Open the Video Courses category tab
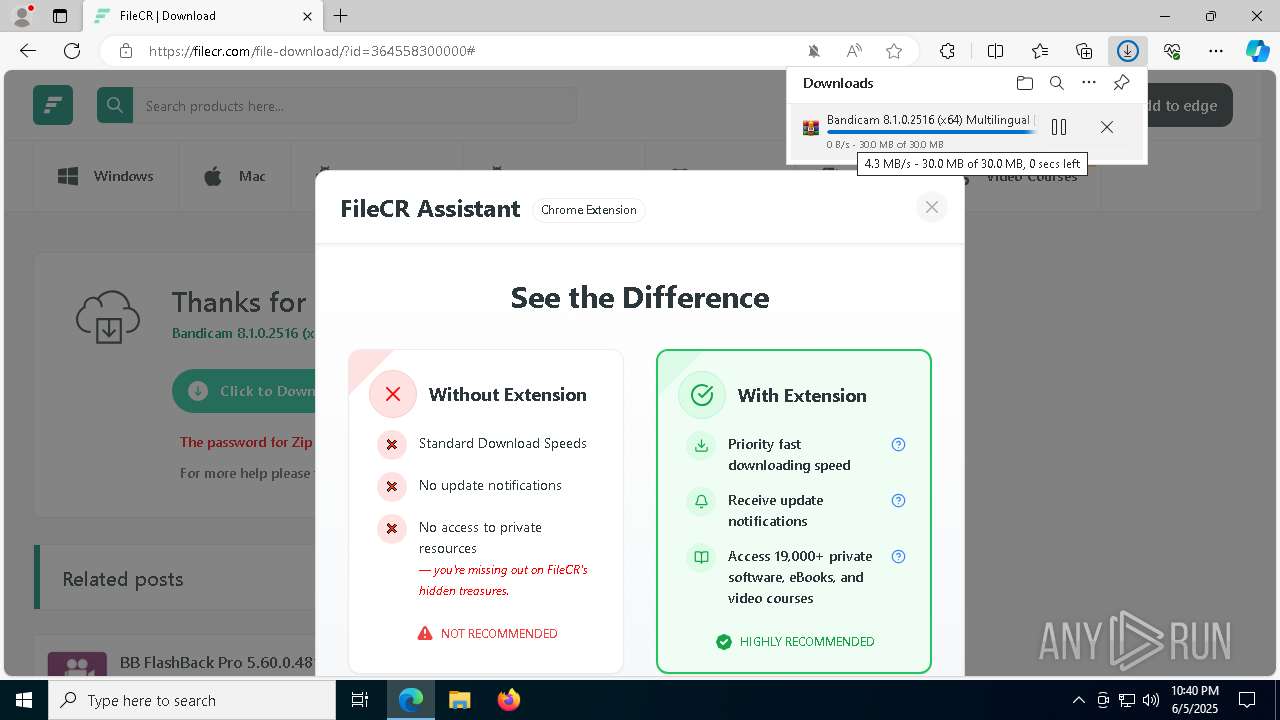 click(1032, 177)
